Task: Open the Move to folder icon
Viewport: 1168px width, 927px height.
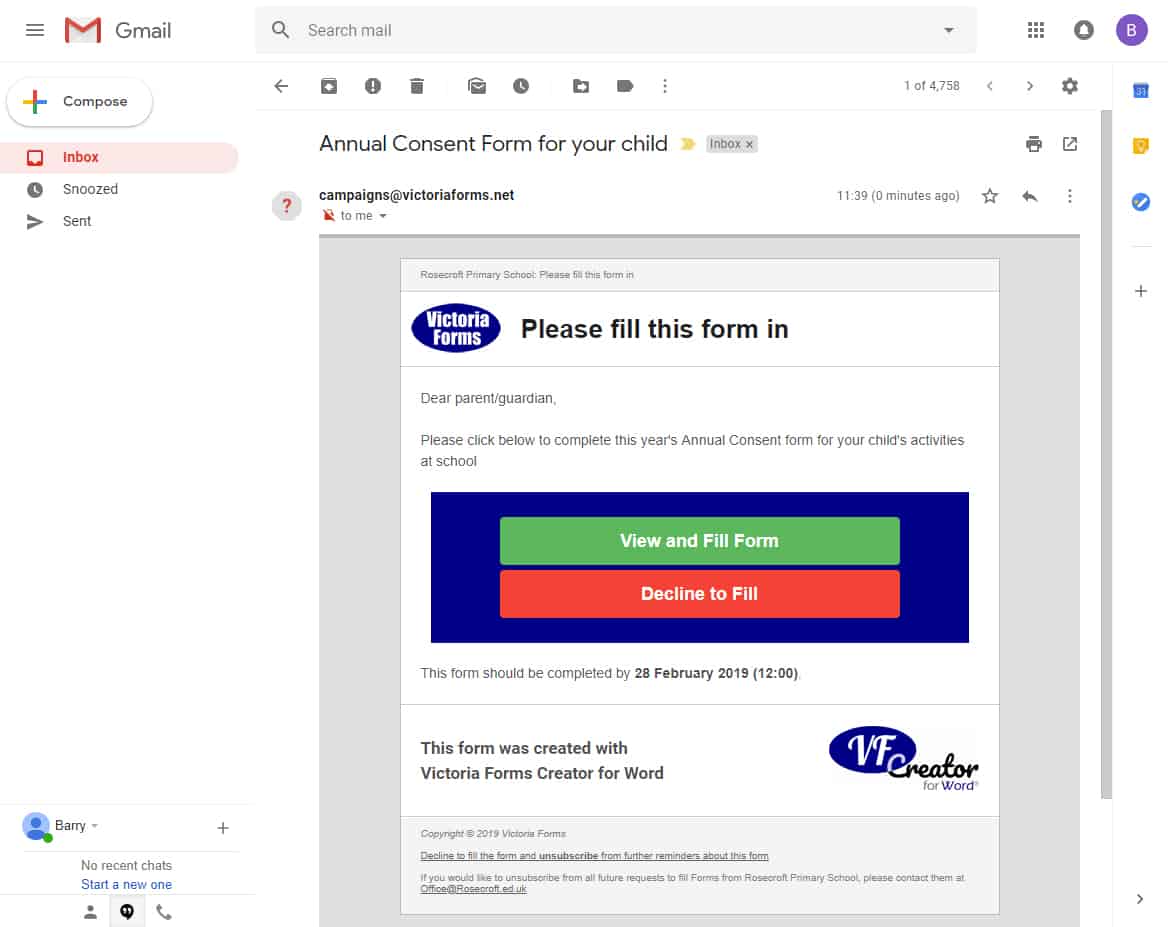Action: click(x=581, y=86)
